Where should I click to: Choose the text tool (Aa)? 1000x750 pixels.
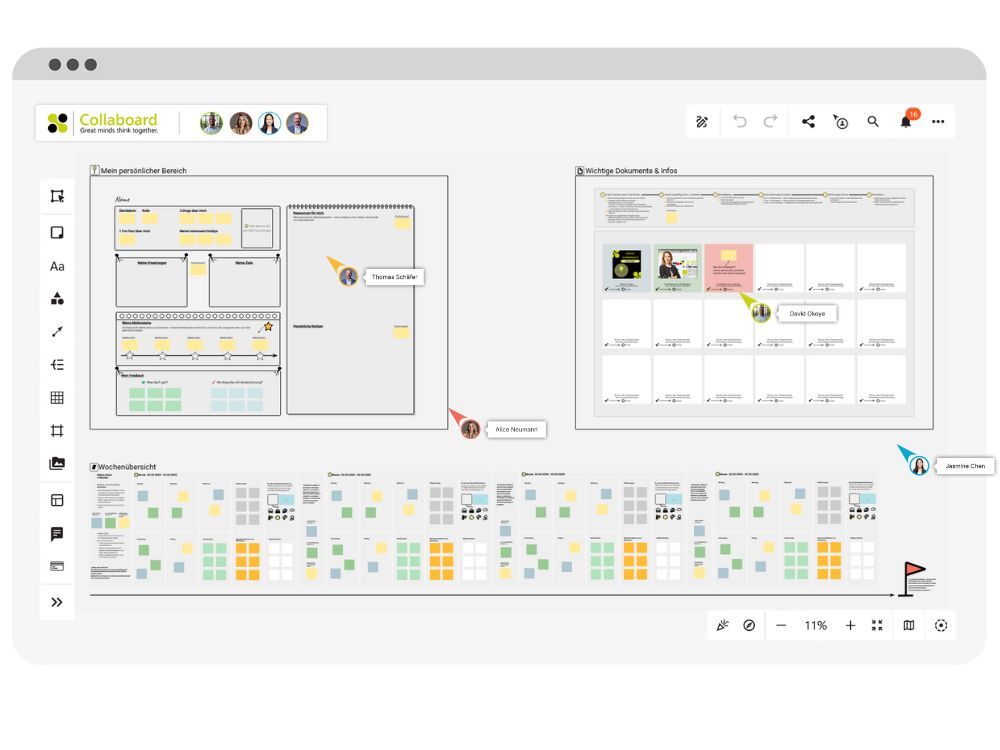(x=57, y=266)
